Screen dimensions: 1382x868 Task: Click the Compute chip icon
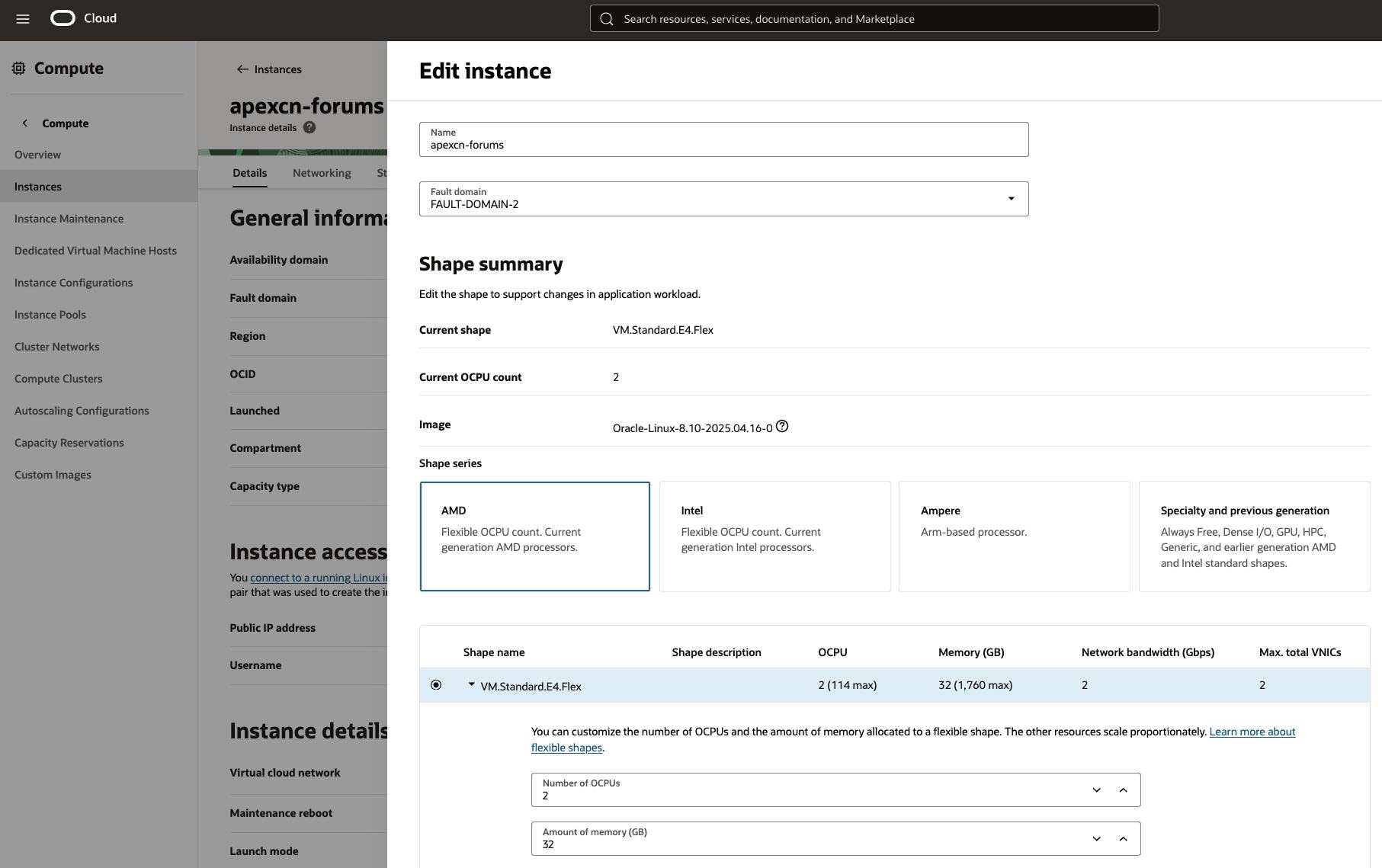[x=19, y=69]
